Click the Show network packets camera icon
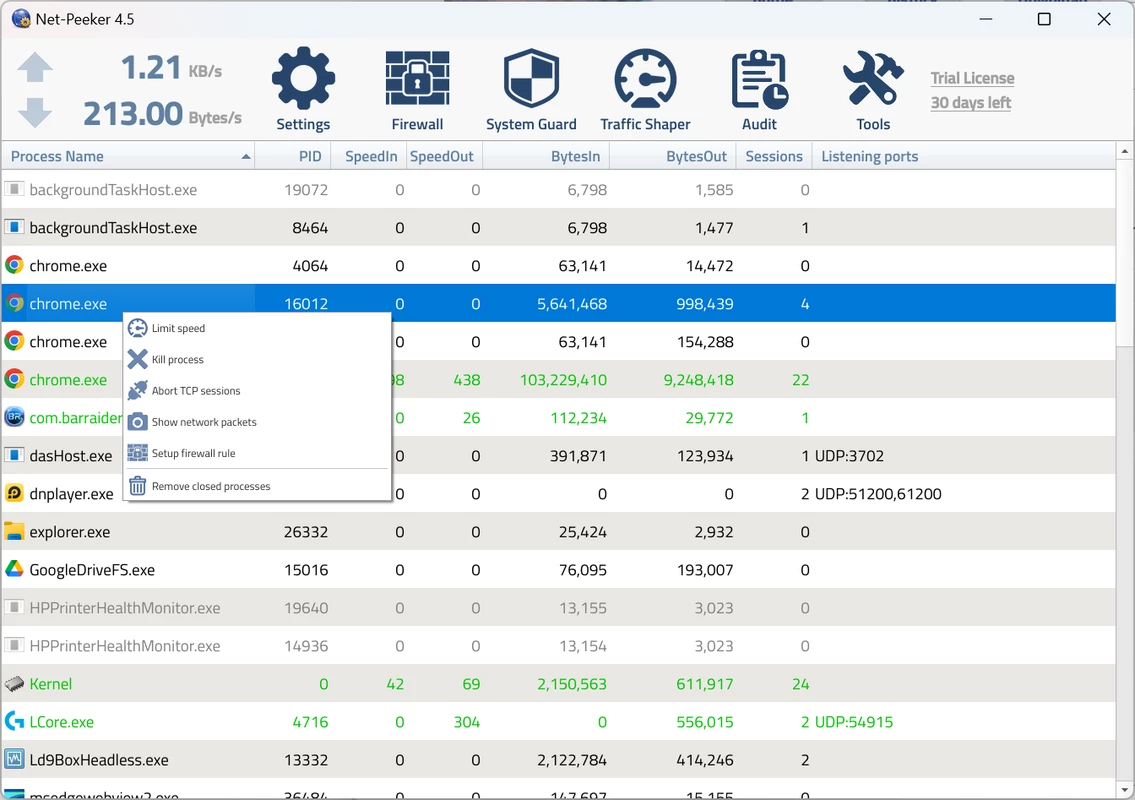 tap(138, 421)
